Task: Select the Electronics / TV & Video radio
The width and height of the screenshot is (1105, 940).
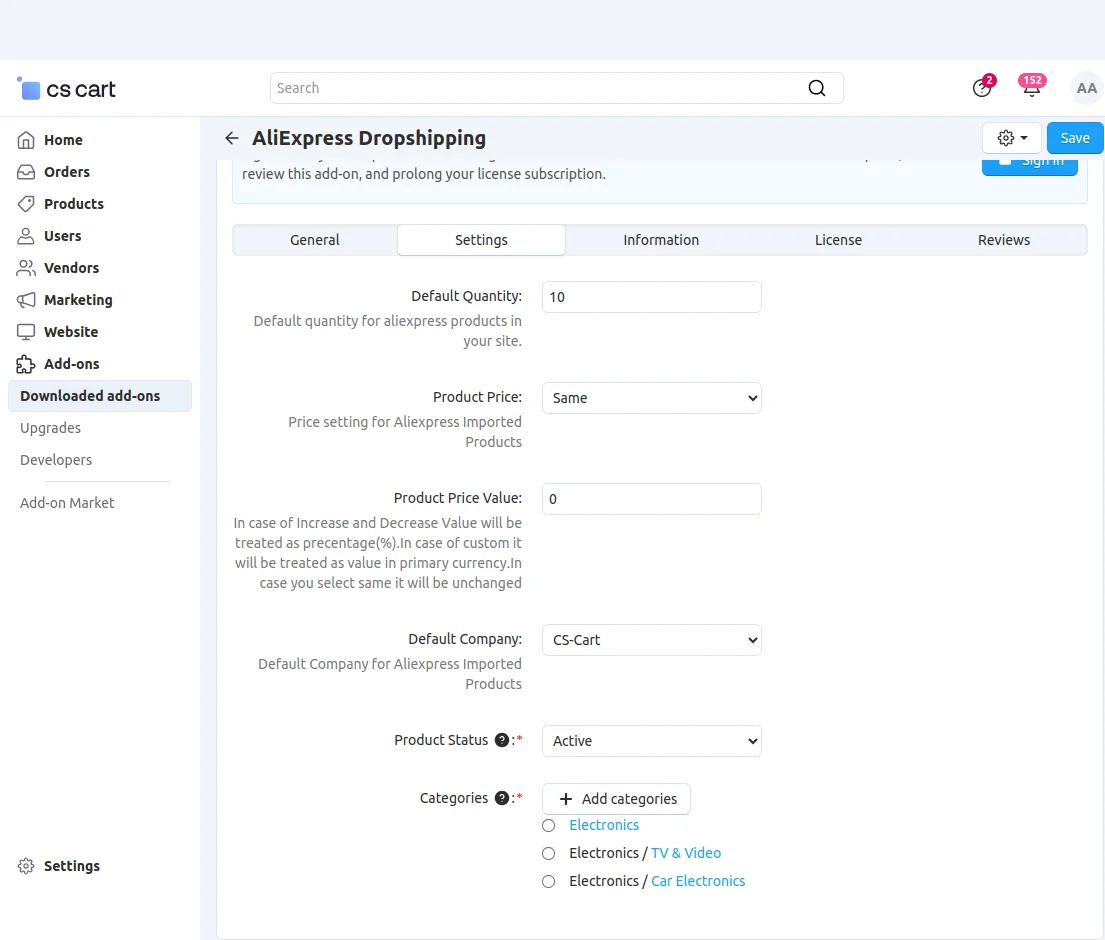Action: click(548, 854)
